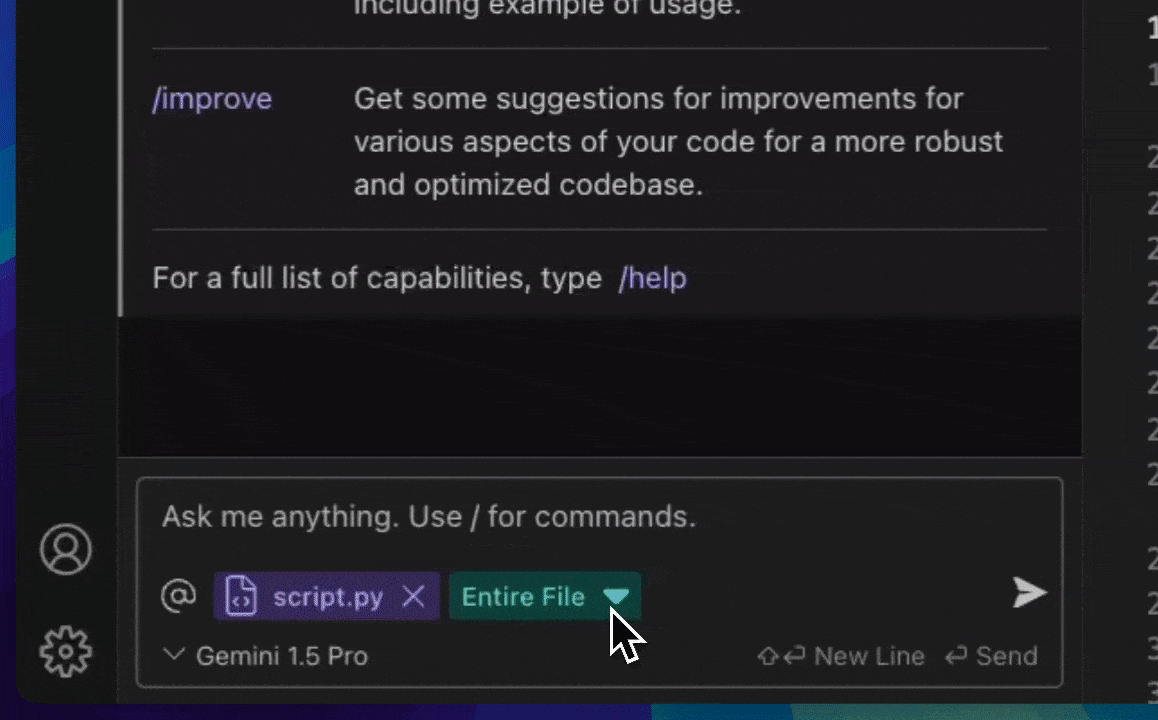This screenshot has width=1158, height=720.
Task: Send message with paper plane icon
Action: point(1029,592)
